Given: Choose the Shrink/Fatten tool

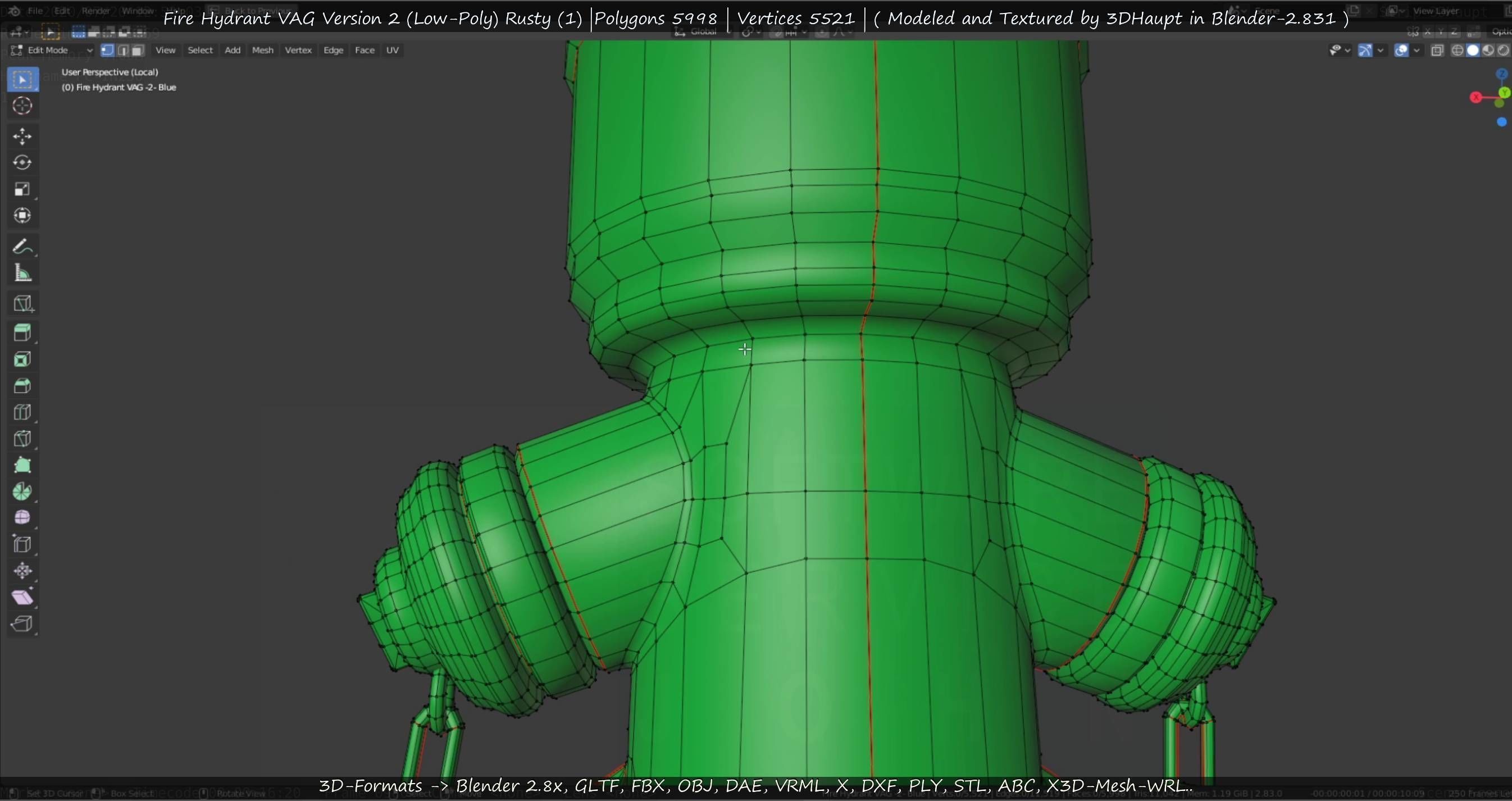Looking at the screenshot, I should click(23, 570).
